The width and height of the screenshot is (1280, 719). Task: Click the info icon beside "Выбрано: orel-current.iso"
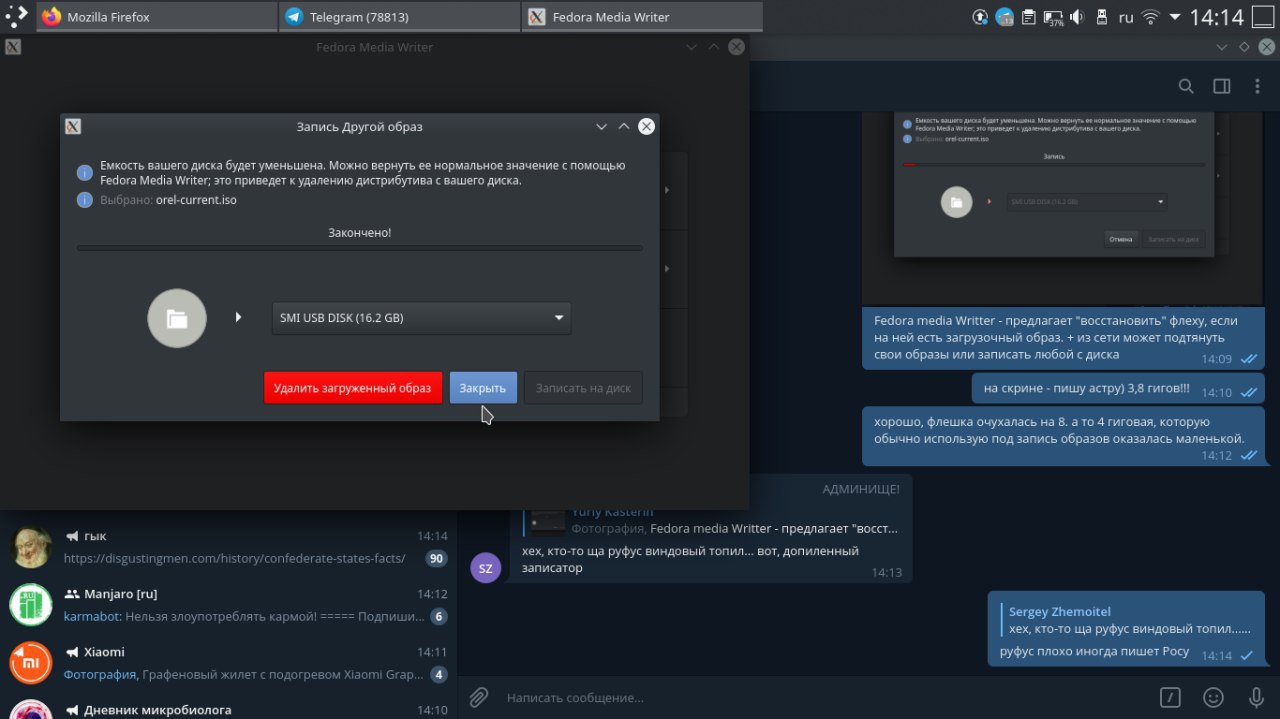85,200
